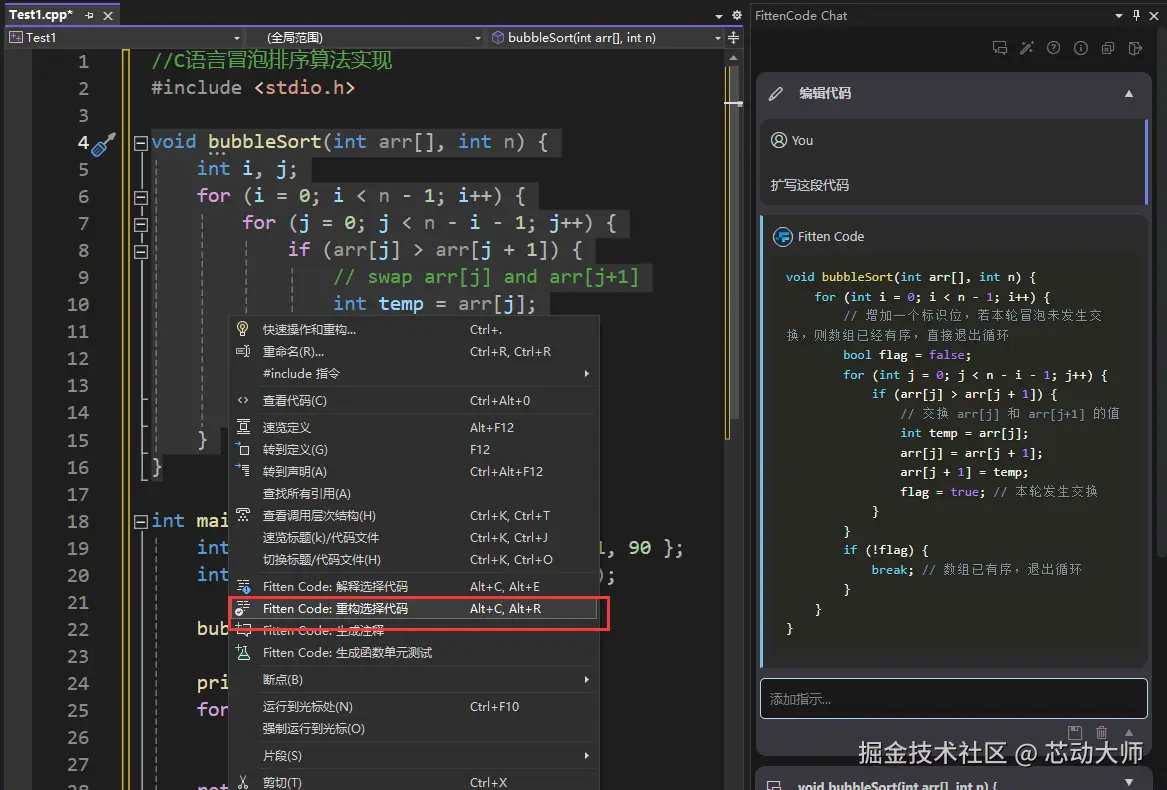Open new chat in FittenCode panel
This screenshot has width=1167, height=790.
(x=1000, y=48)
